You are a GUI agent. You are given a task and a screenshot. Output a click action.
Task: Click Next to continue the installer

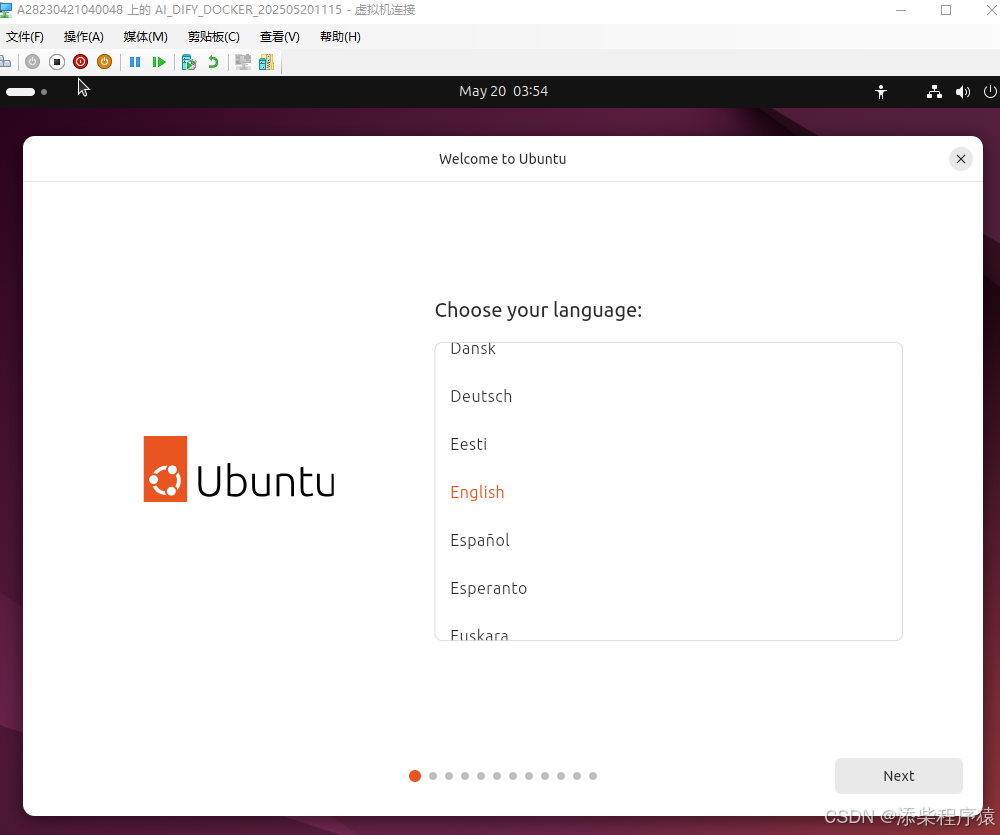(899, 776)
